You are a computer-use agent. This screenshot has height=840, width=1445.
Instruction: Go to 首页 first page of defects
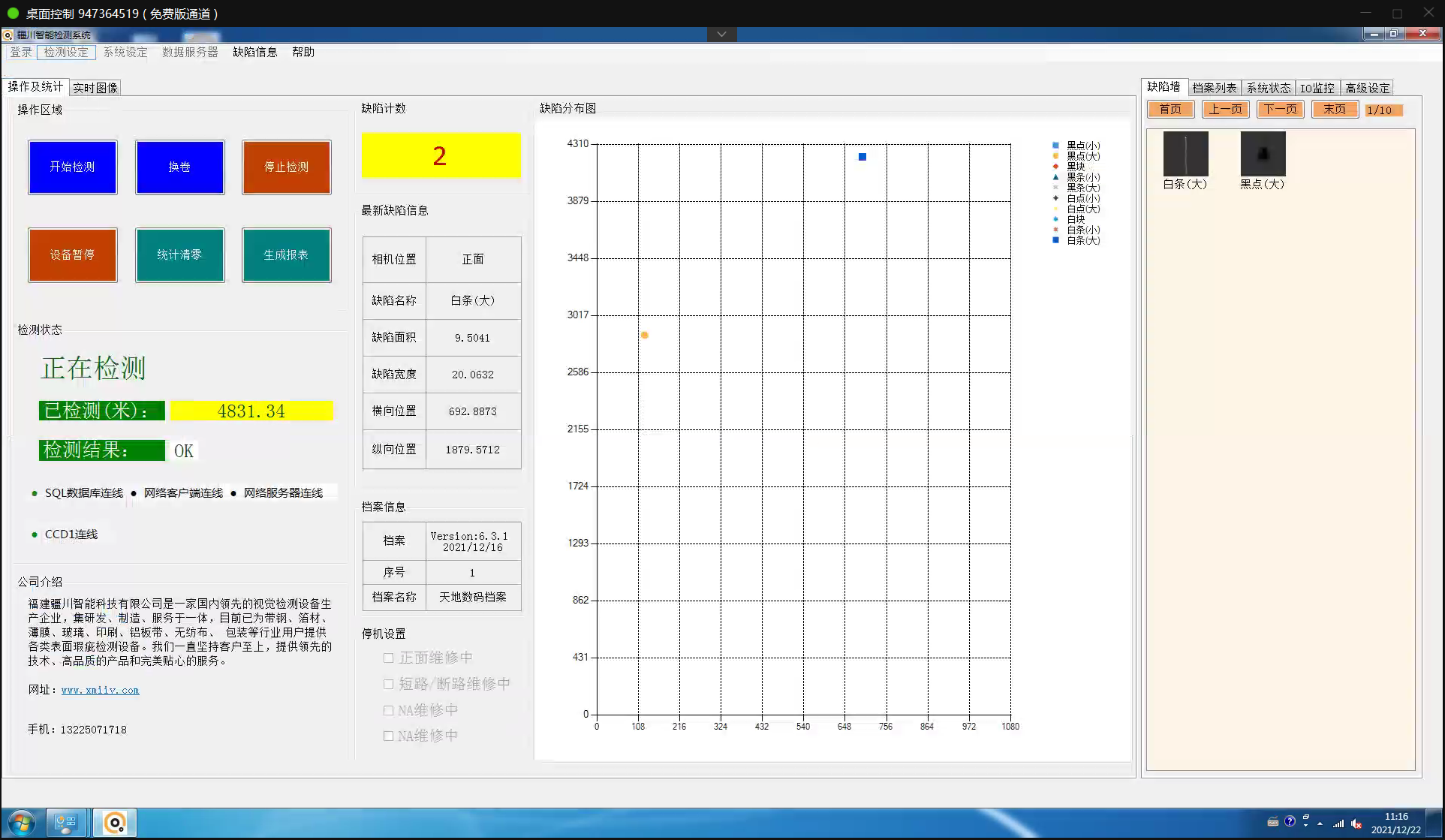point(1170,110)
